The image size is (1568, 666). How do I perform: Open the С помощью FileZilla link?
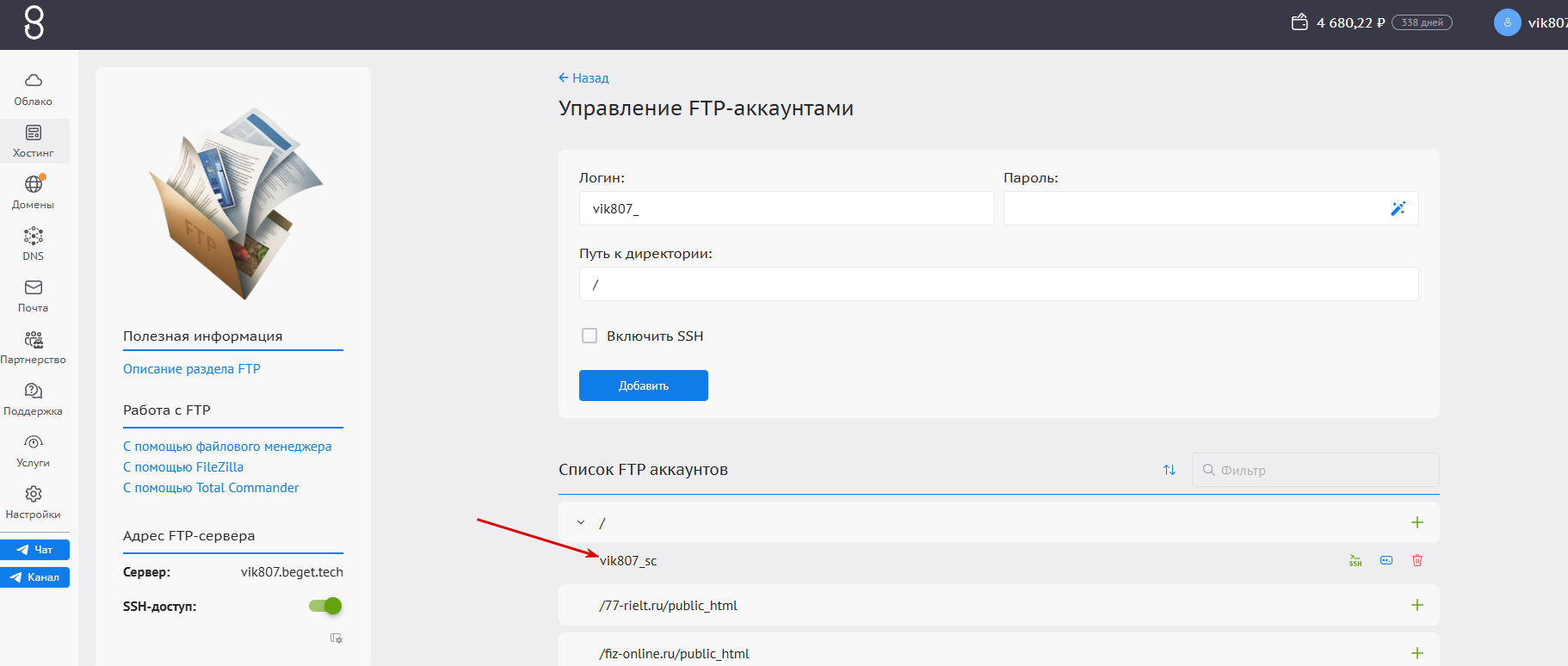(x=183, y=467)
